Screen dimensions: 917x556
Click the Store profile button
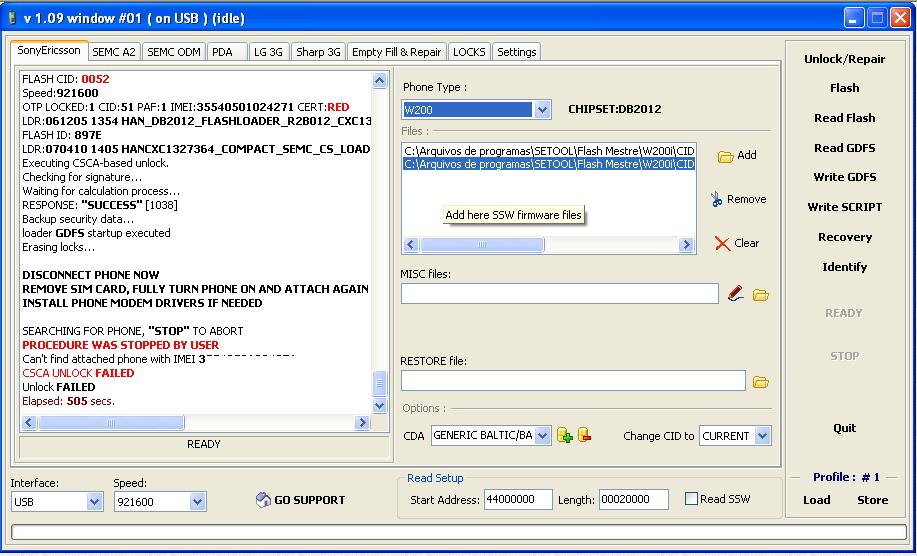click(x=873, y=500)
